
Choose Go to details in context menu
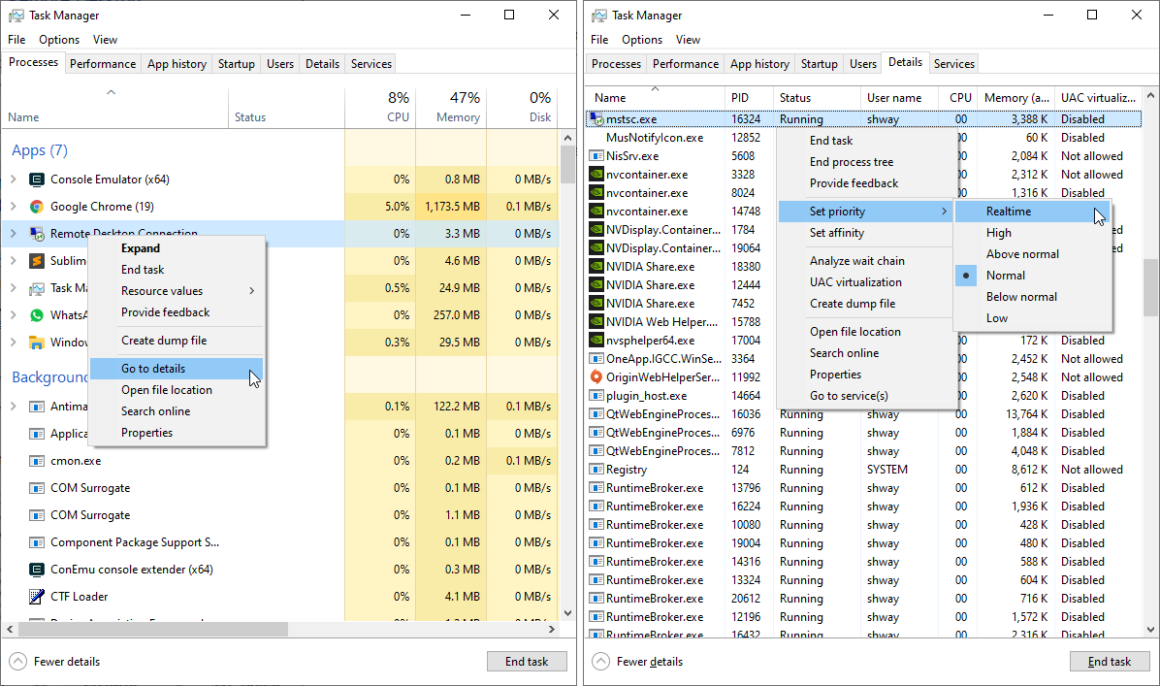[153, 369]
